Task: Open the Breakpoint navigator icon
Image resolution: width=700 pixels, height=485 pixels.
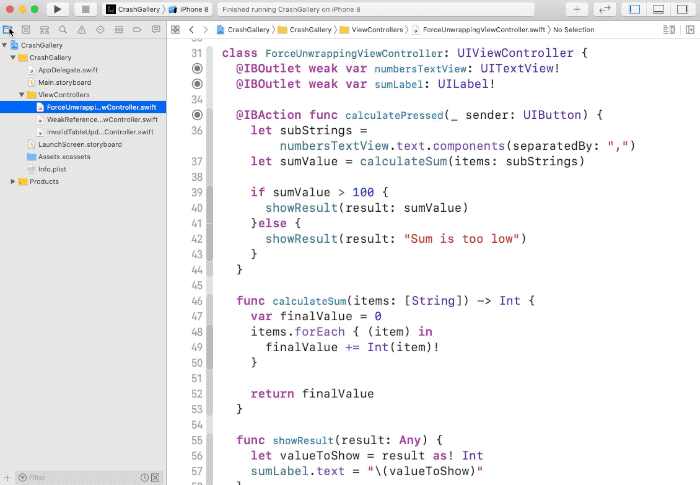Action: coord(135,30)
